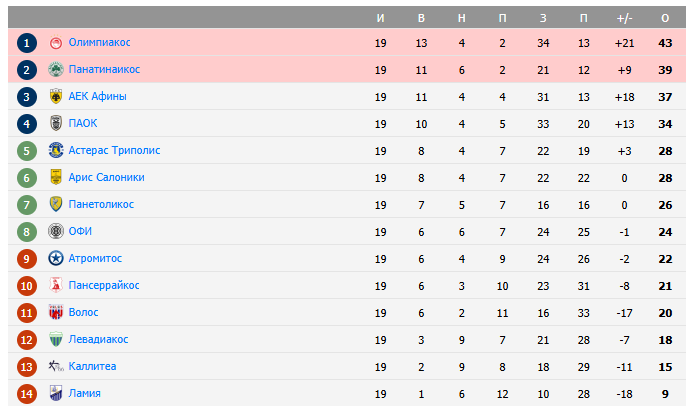Click the Panetolikos club crest icon
The image size is (691, 413).
pyautogui.click(x=56, y=204)
